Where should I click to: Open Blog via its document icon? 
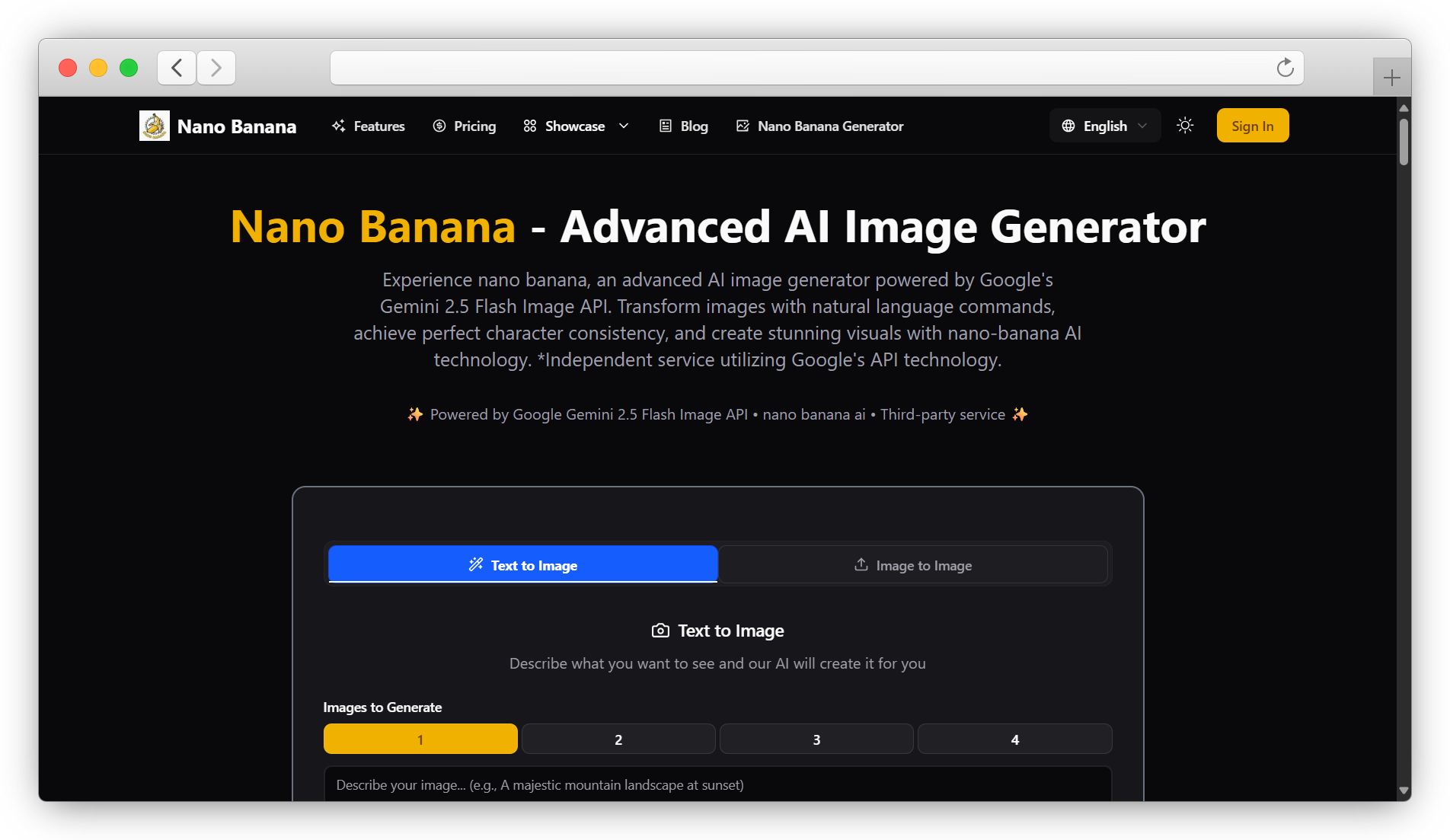coord(664,126)
